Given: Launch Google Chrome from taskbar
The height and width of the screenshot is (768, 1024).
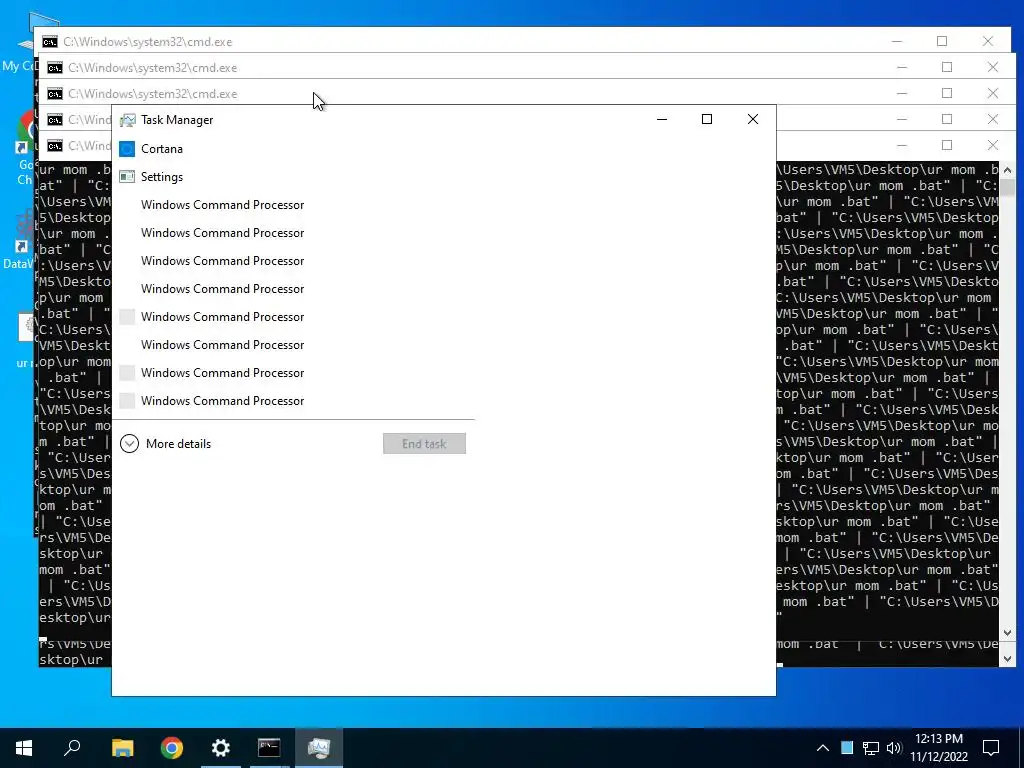Looking at the screenshot, I should (172, 748).
